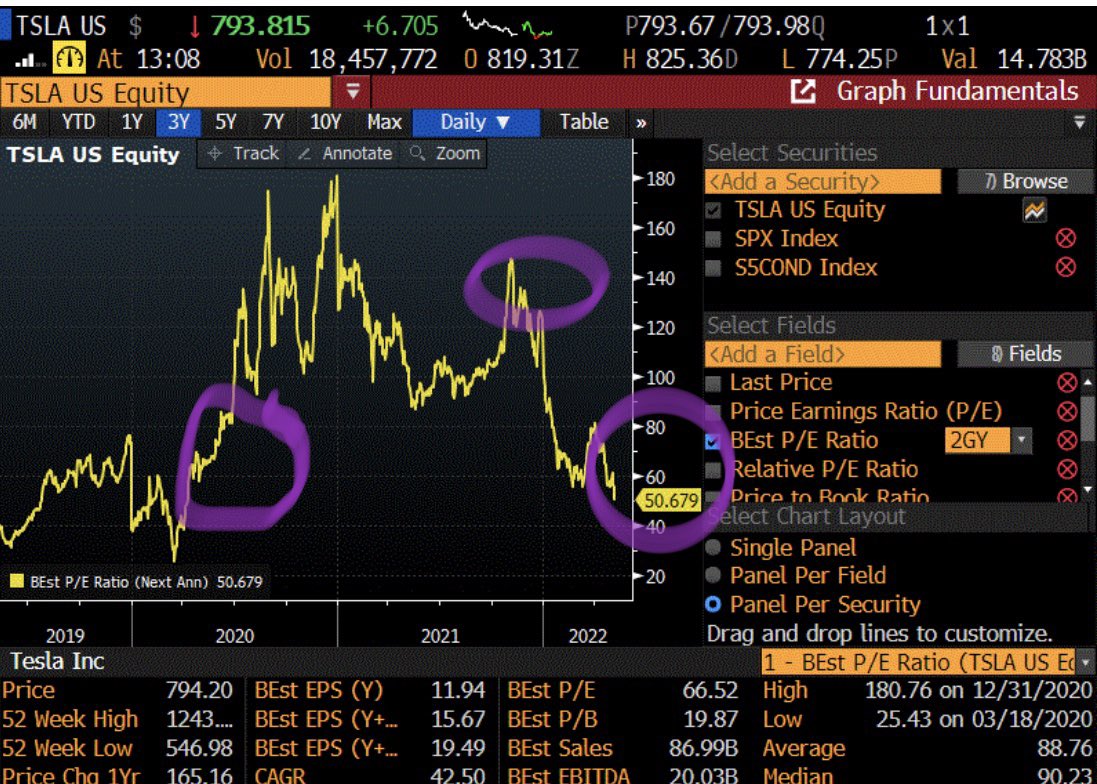1097x784 pixels.
Task: Click the double-chevron more options button
Action: click(x=641, y=124)
